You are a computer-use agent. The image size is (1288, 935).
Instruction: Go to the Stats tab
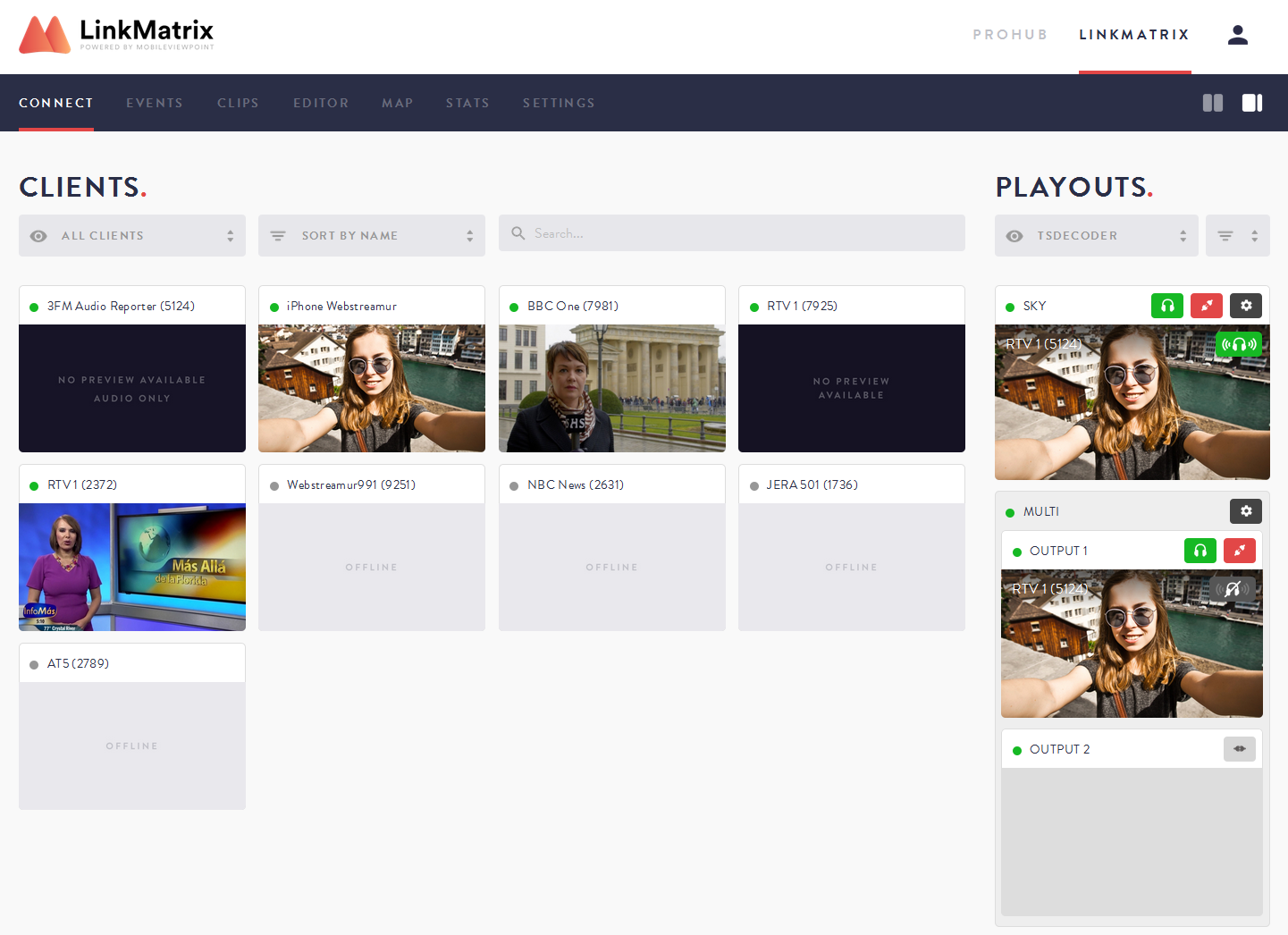click(467, 103)
